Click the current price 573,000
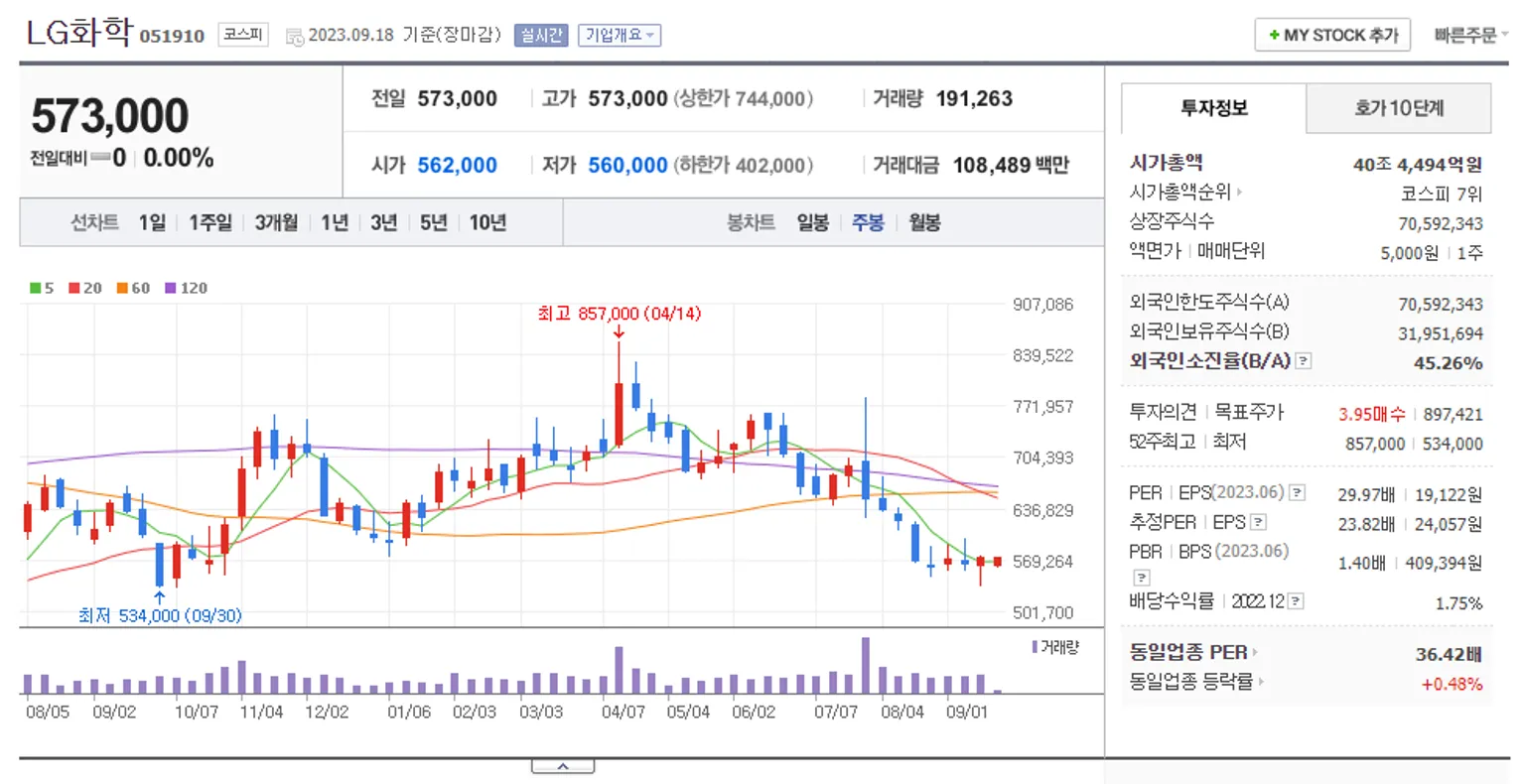Screen dimensions: 1524x784 110,116
